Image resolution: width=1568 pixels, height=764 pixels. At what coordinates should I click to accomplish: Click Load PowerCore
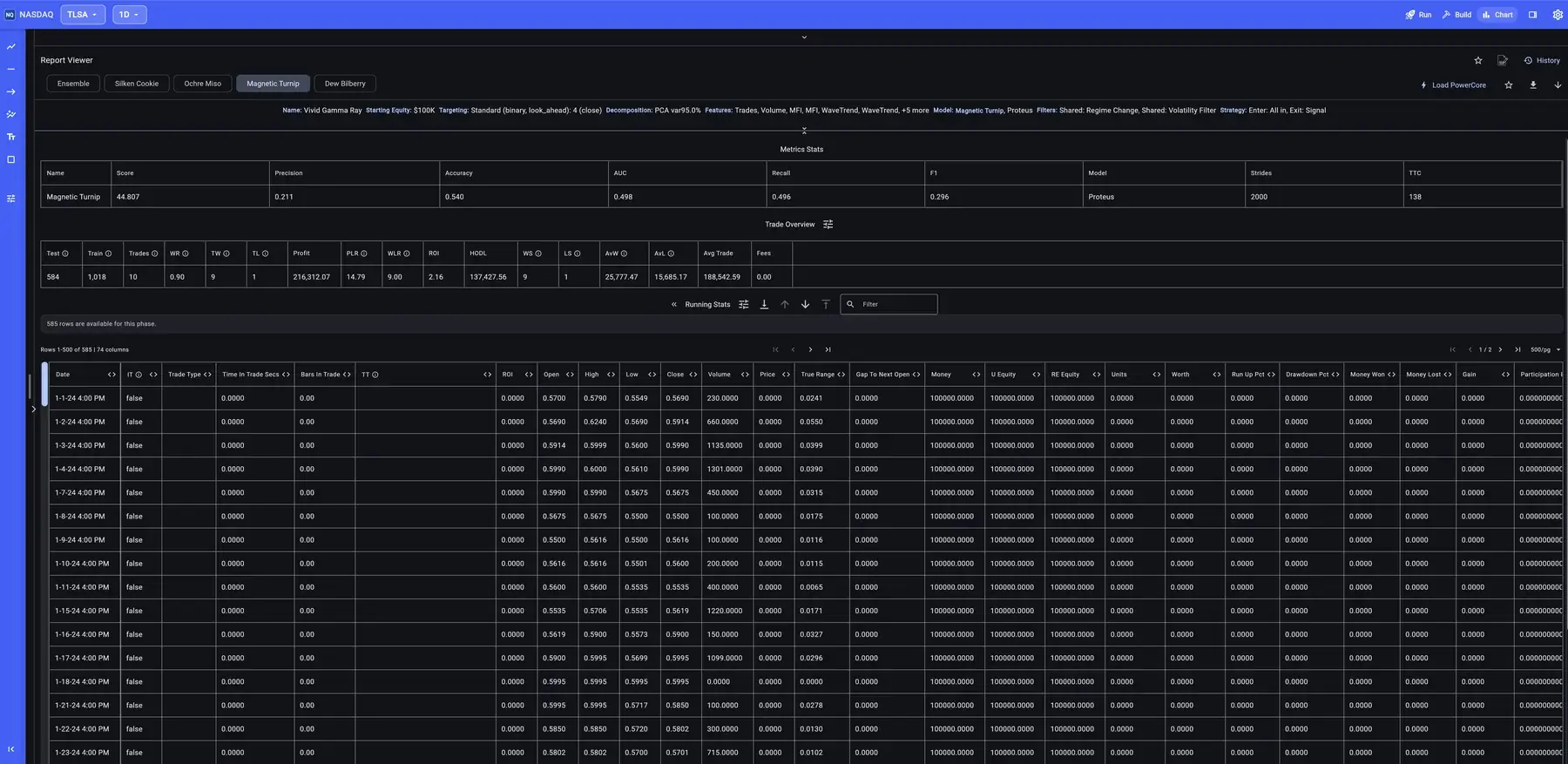pyautogui.click(x=1453, y=85)
